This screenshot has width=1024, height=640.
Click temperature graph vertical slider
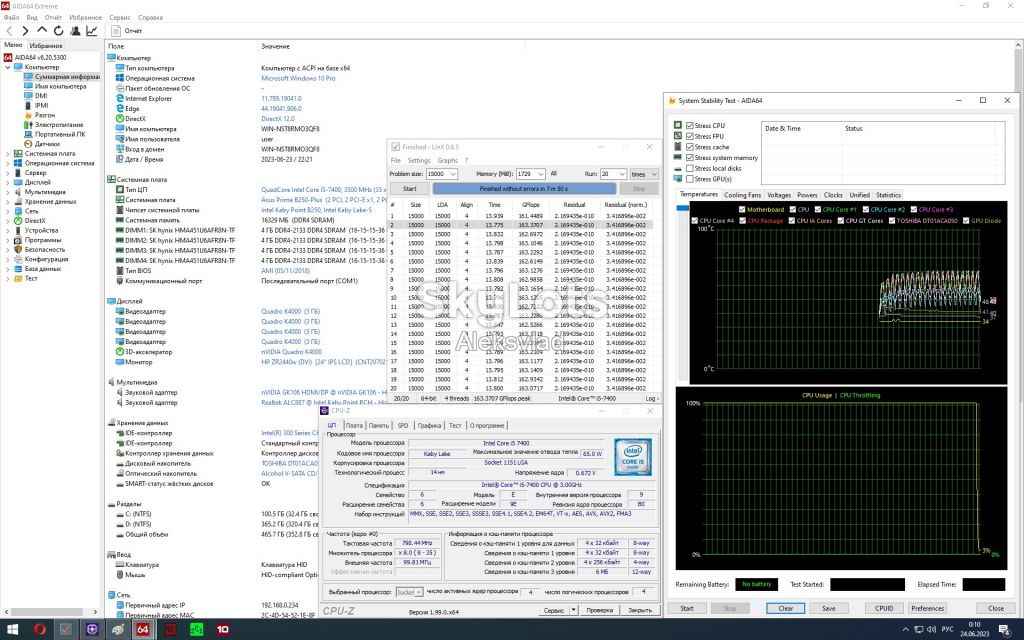[x=682, y=208]
